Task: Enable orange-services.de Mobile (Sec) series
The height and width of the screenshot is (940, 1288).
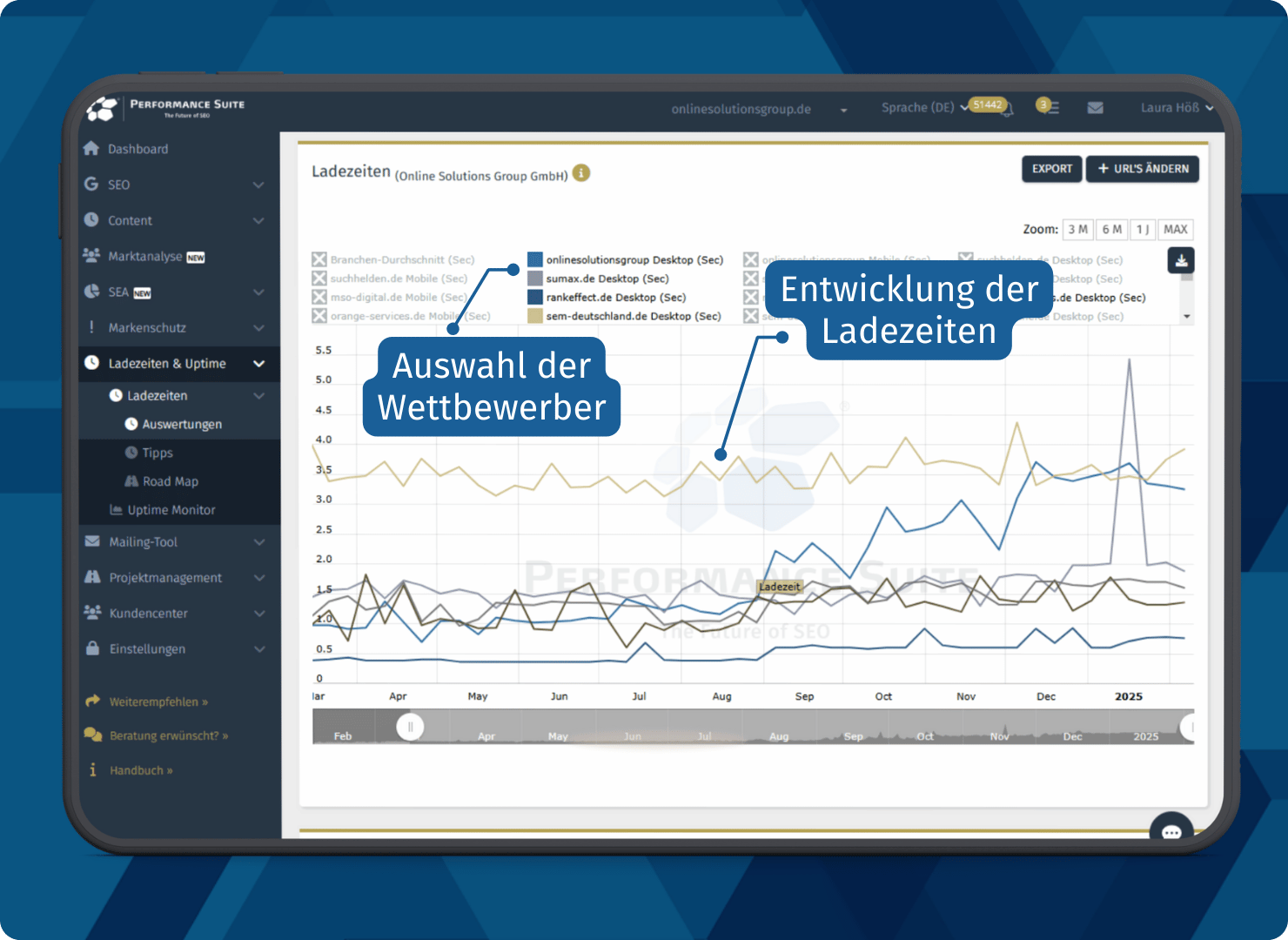Action: click(x=401, y=316)
